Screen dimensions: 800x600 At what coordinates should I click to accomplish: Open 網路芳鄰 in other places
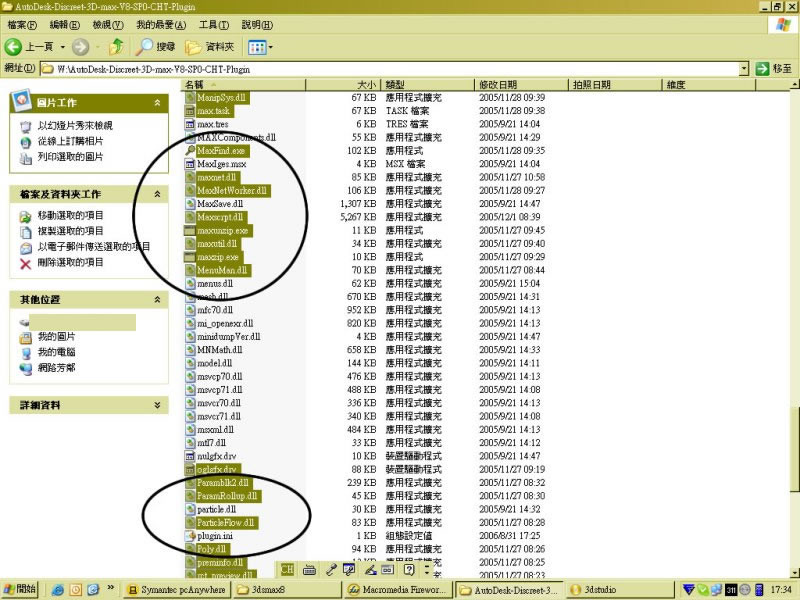[56, 367]
